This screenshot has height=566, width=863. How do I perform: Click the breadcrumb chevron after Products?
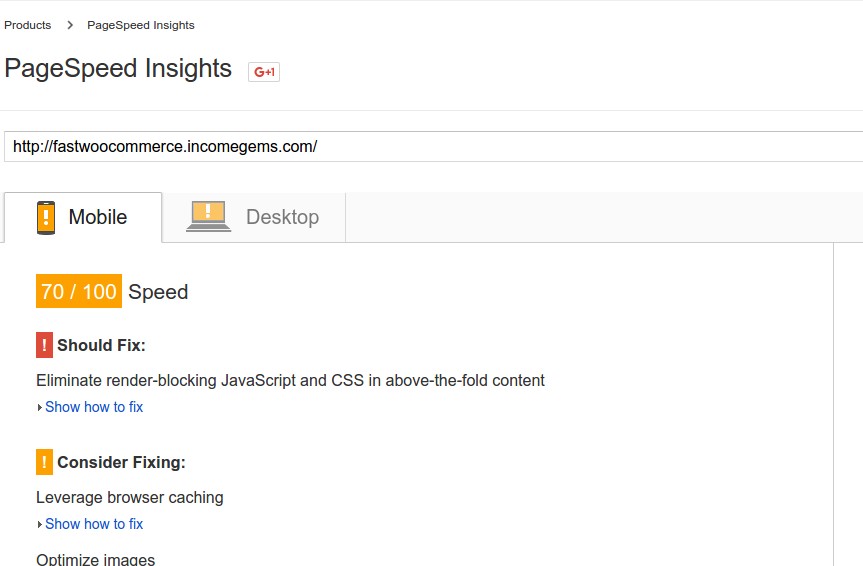70,25
